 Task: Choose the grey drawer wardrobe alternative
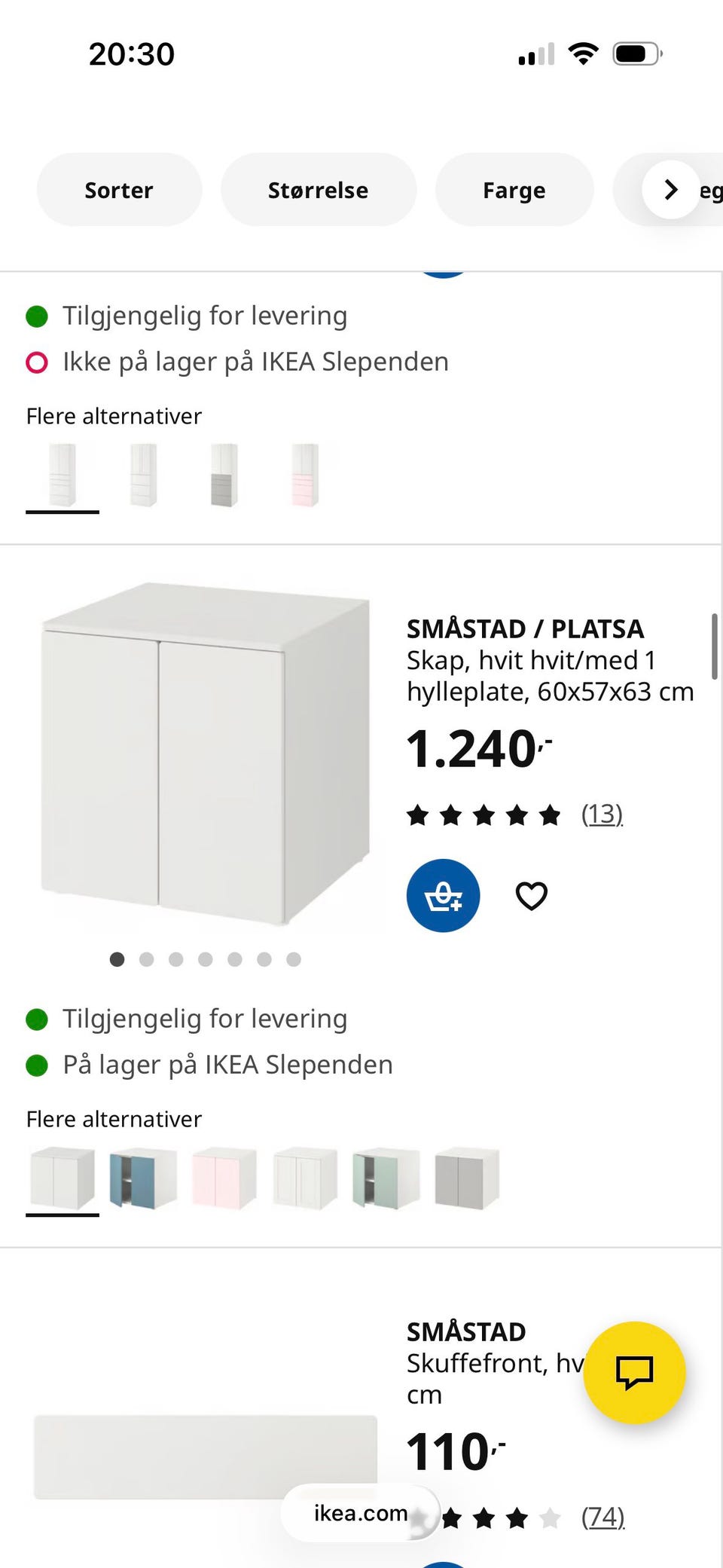tap(224, 475)
